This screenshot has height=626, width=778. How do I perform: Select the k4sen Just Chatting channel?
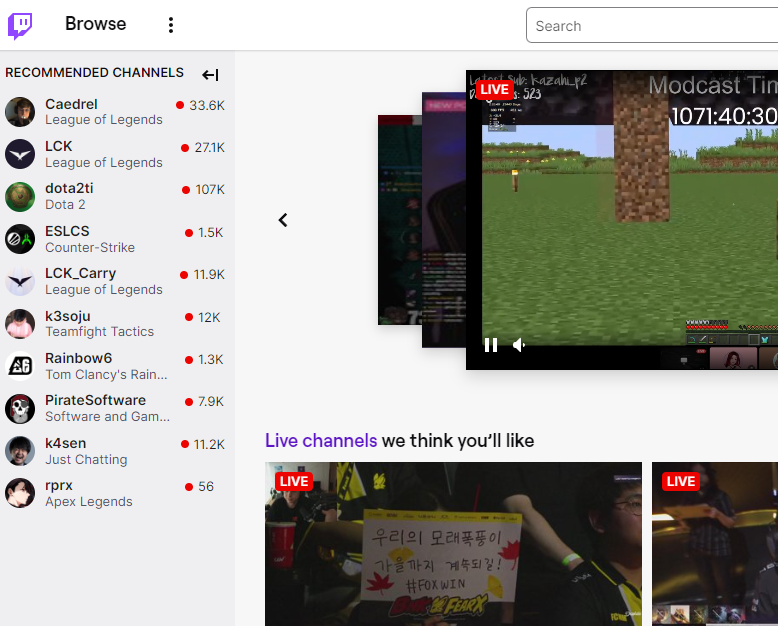pyautogui.click(x=100, y=451)
